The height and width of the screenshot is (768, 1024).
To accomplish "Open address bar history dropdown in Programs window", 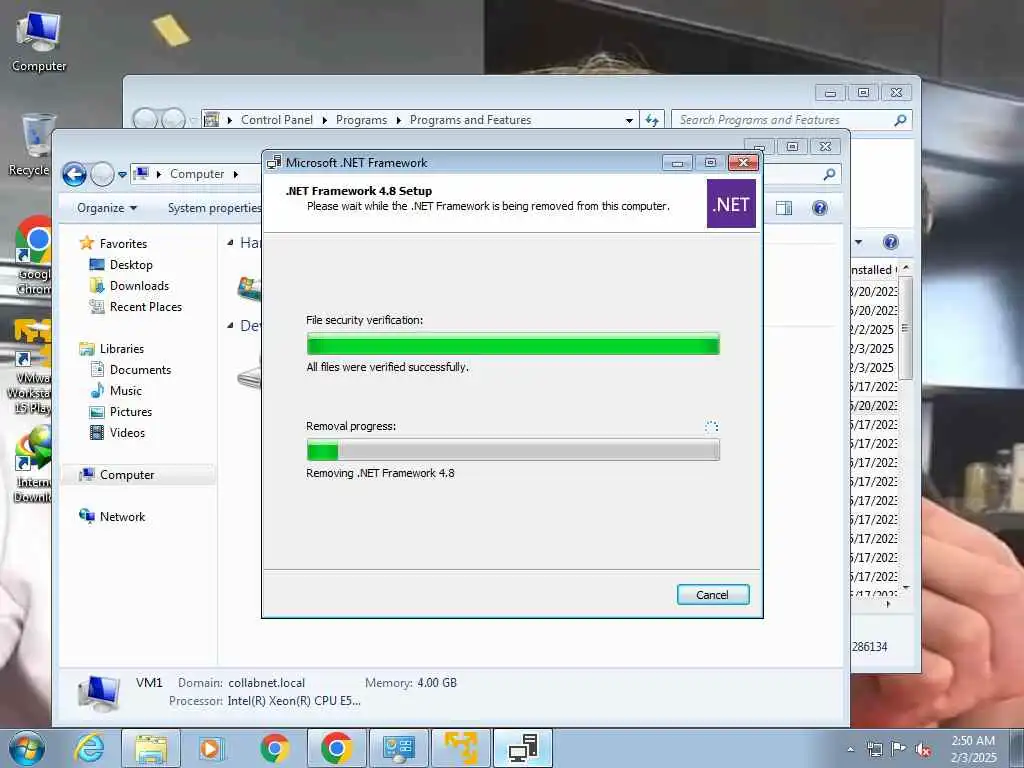I will (629, 120).
